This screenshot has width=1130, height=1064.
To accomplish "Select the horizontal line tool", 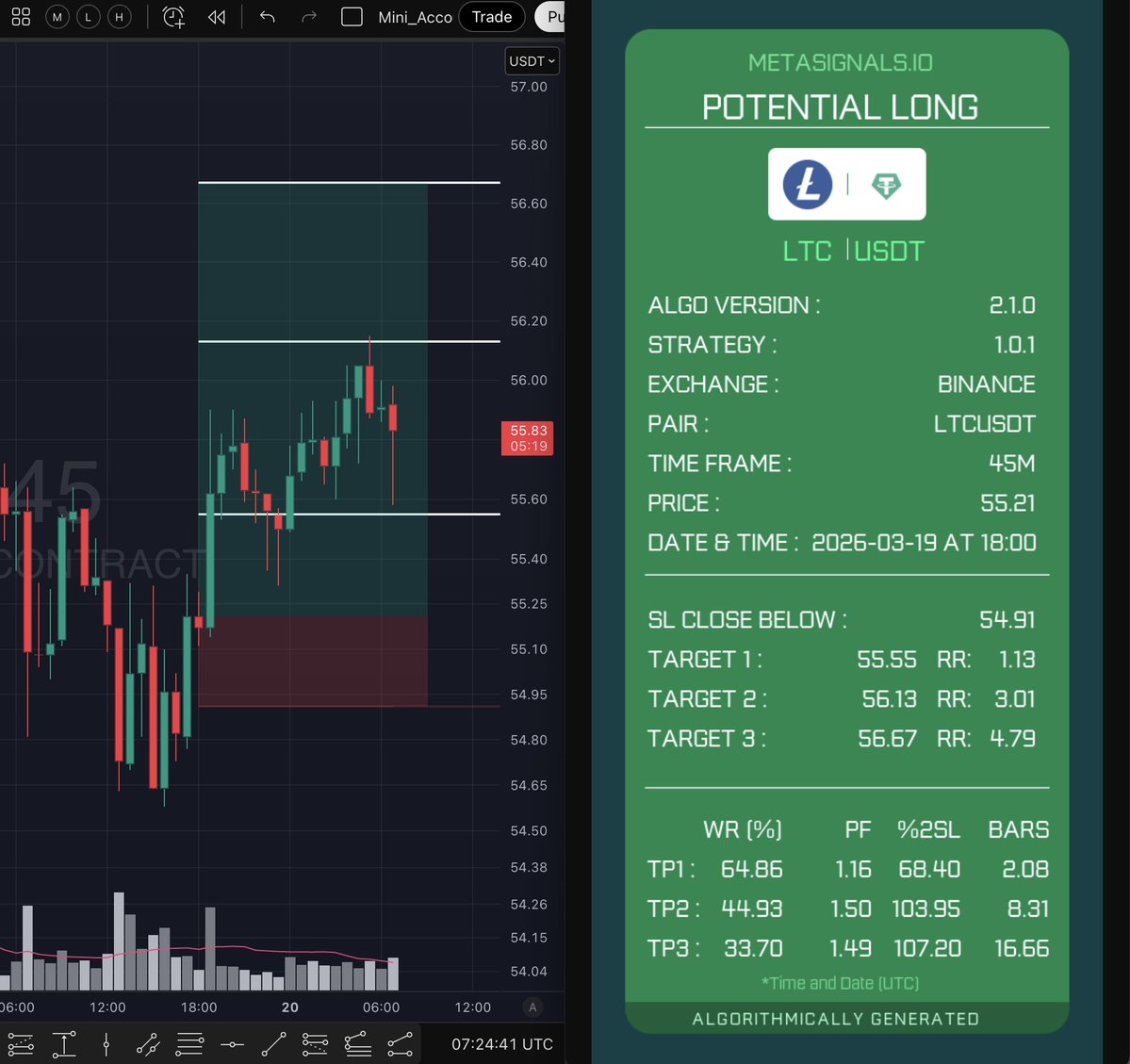I will pyautogui.click(x=232, y=1044).
